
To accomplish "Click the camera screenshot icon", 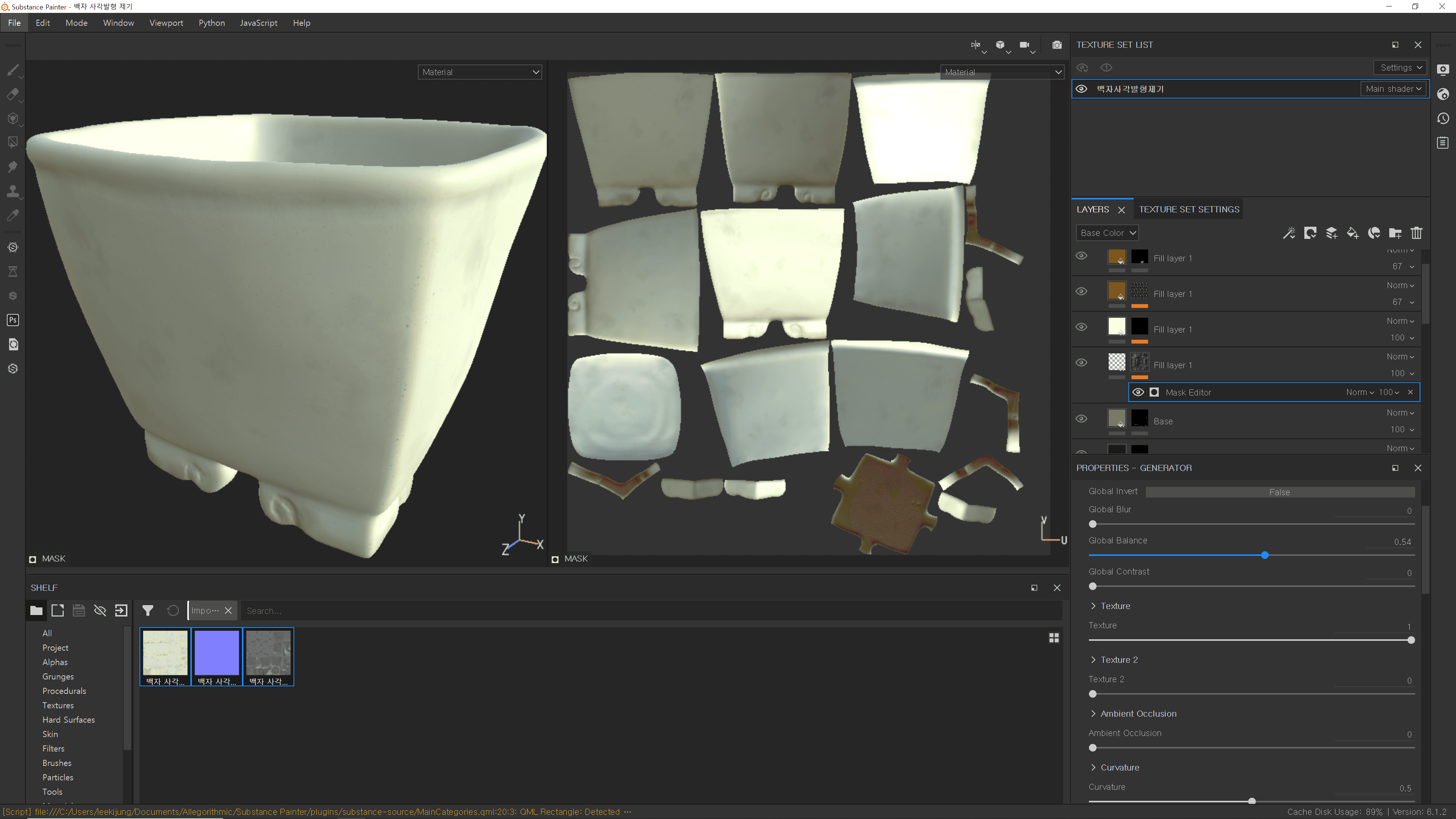I will (1056, 45).
